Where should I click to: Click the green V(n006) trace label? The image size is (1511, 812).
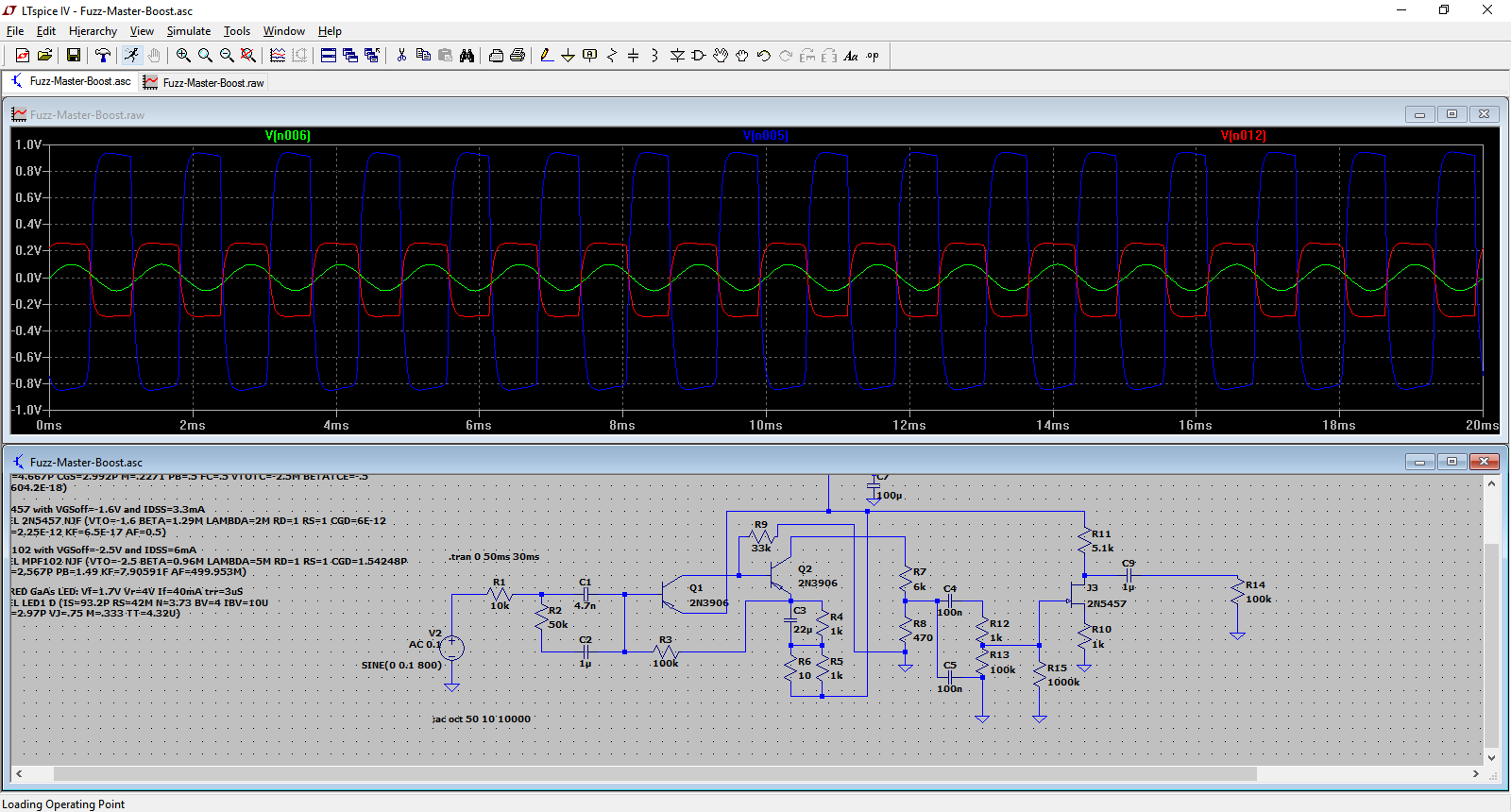tap(287, 136)
